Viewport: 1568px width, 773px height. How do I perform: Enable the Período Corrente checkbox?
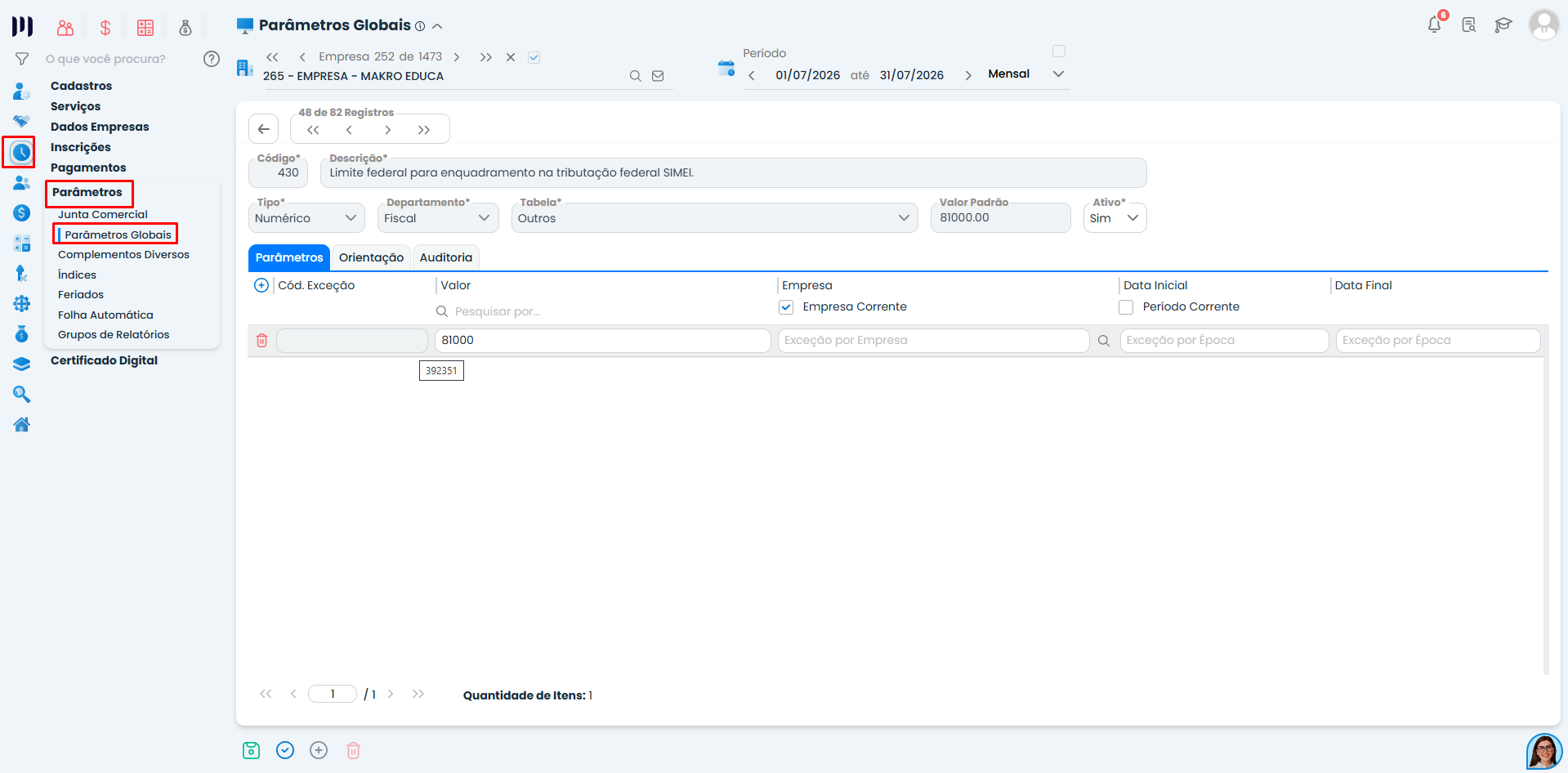pos(1126,307)
